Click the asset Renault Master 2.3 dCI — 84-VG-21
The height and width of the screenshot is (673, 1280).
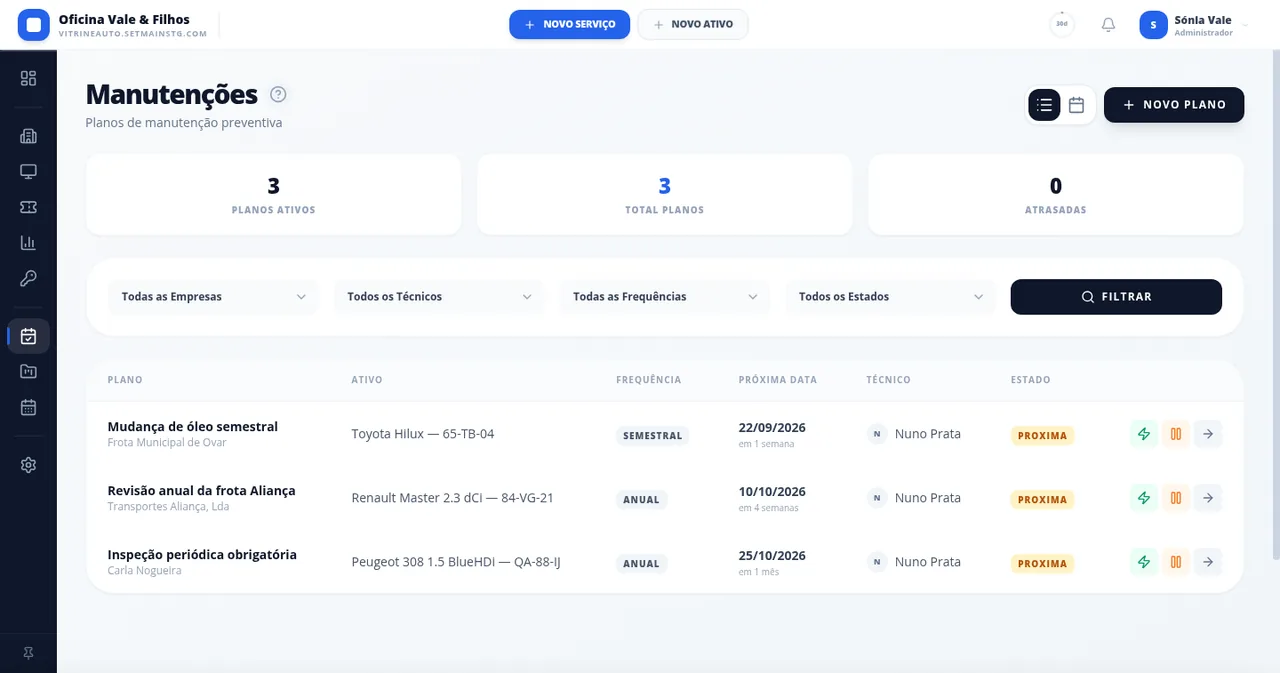click(x=452, y=498)
